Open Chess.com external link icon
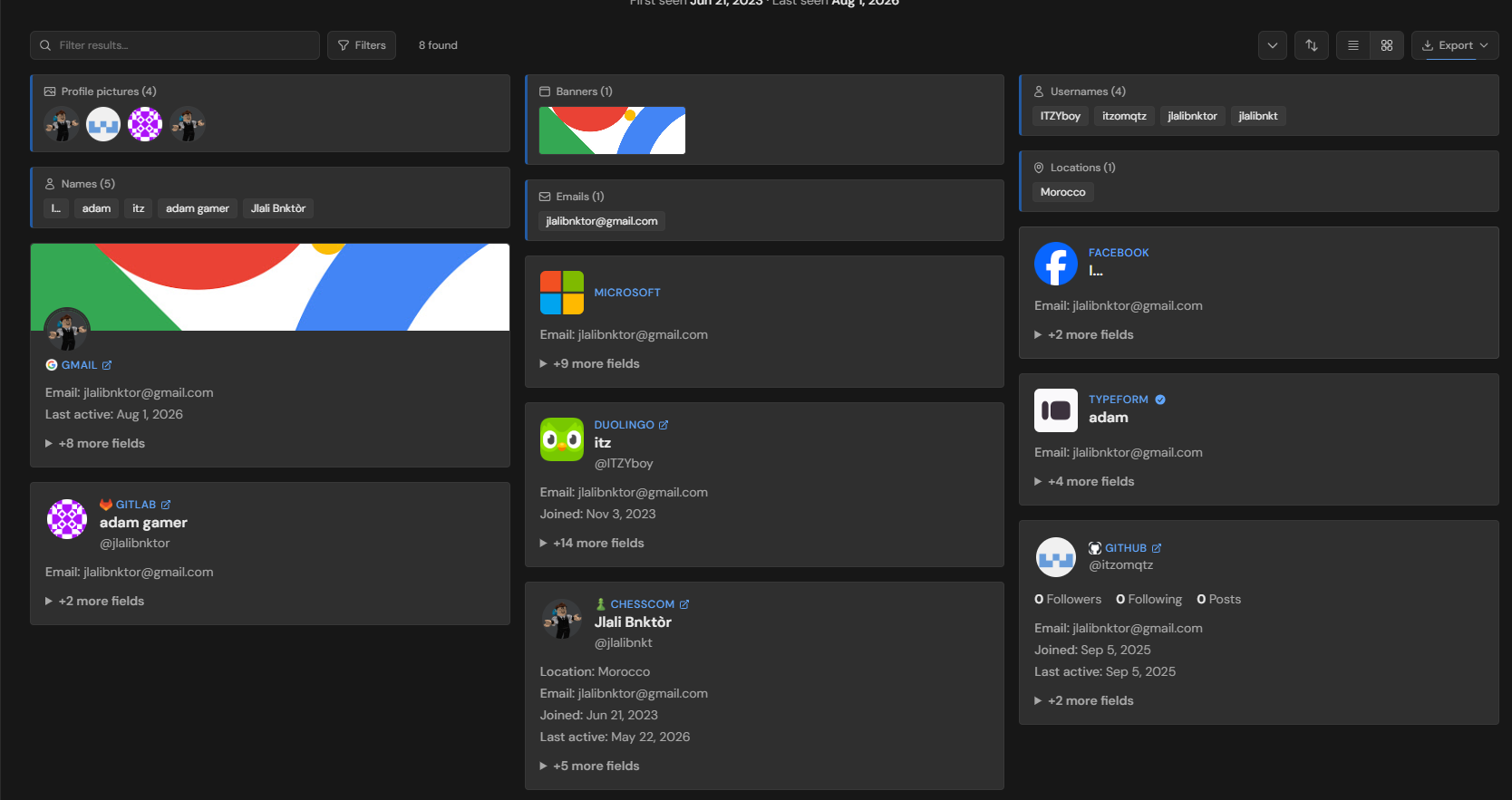Viewport: 1512px width, 800px height. tap(684, 604)
